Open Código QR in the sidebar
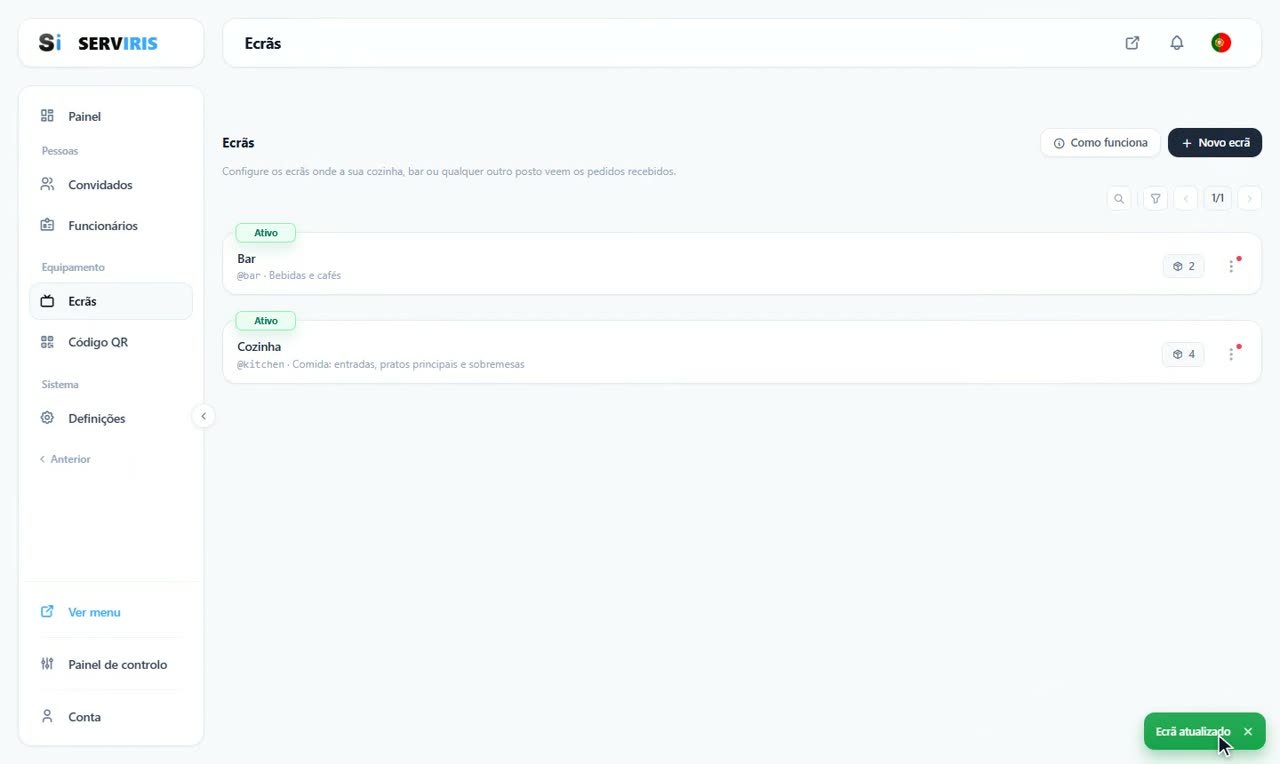The image size is (1280, 764). 110,342
